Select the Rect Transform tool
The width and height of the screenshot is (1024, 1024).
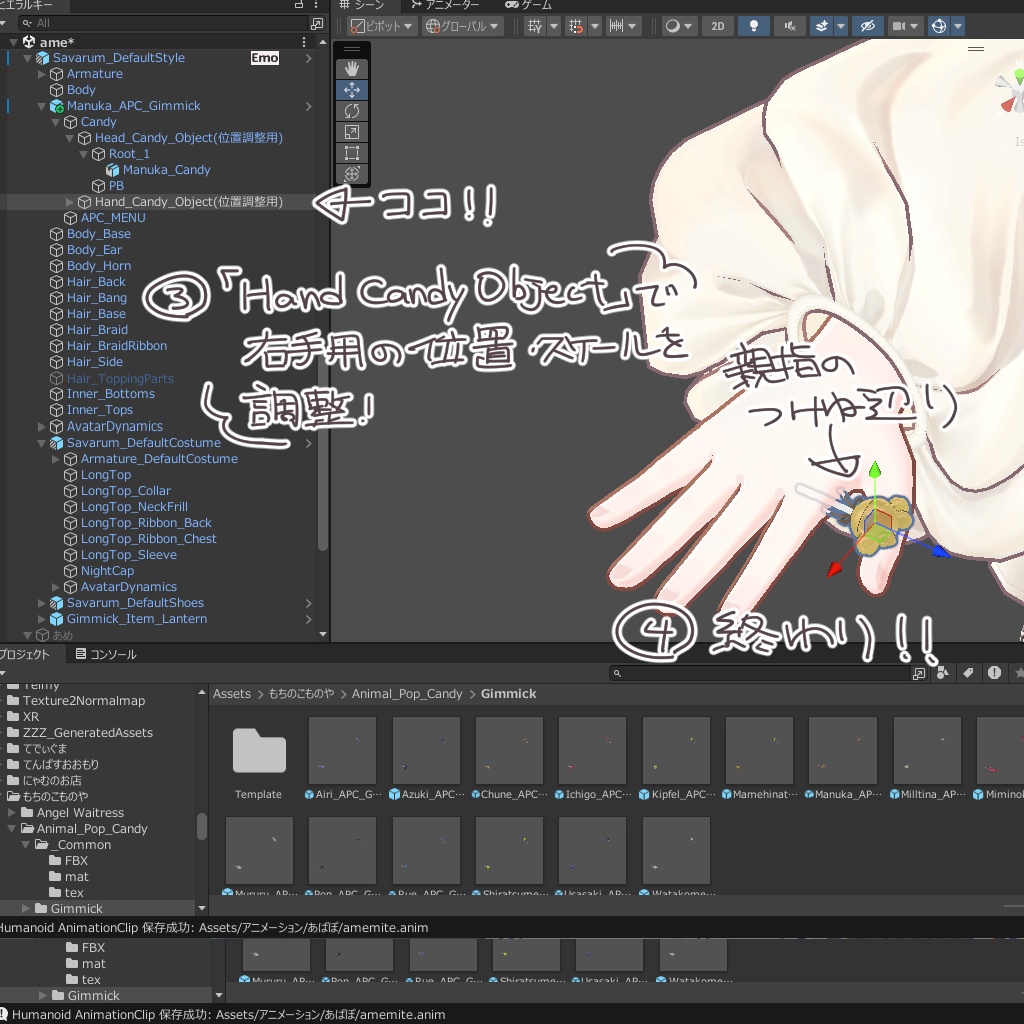[353, 153]
